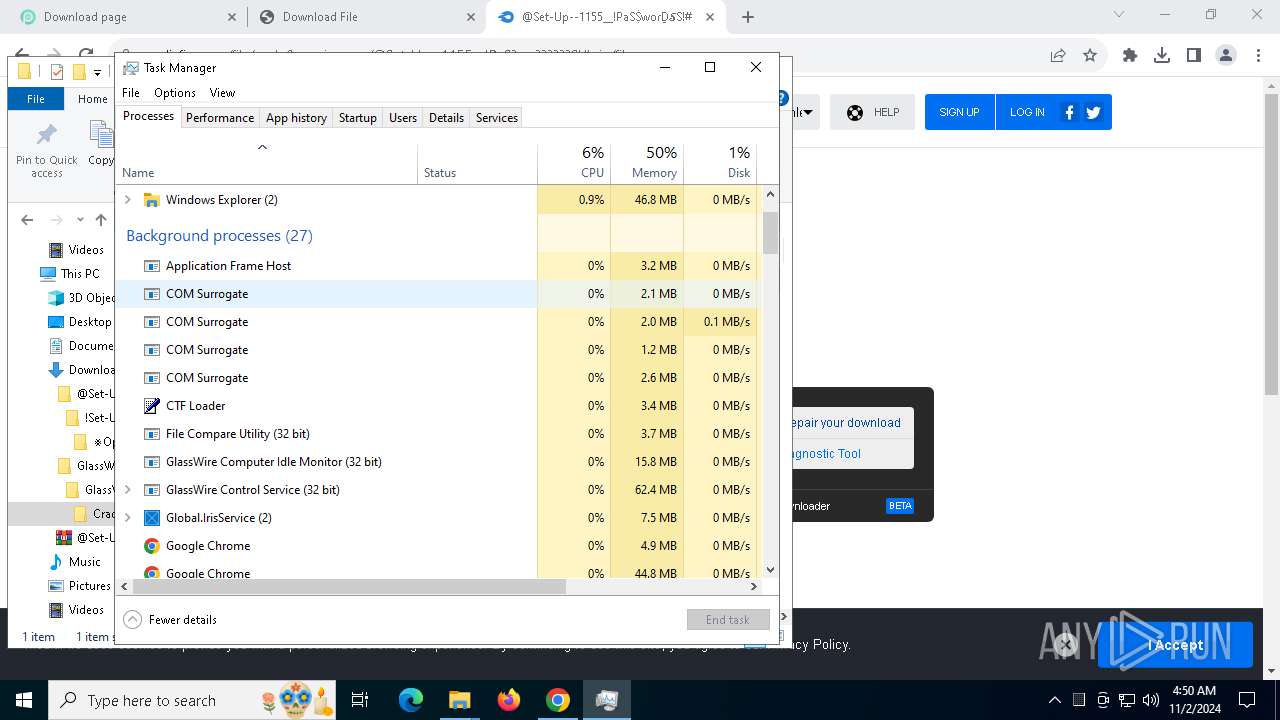Select This PC in Explorer tree
Screen dimensions: 1280x720
pyautogui.click(x=80, y=274)
